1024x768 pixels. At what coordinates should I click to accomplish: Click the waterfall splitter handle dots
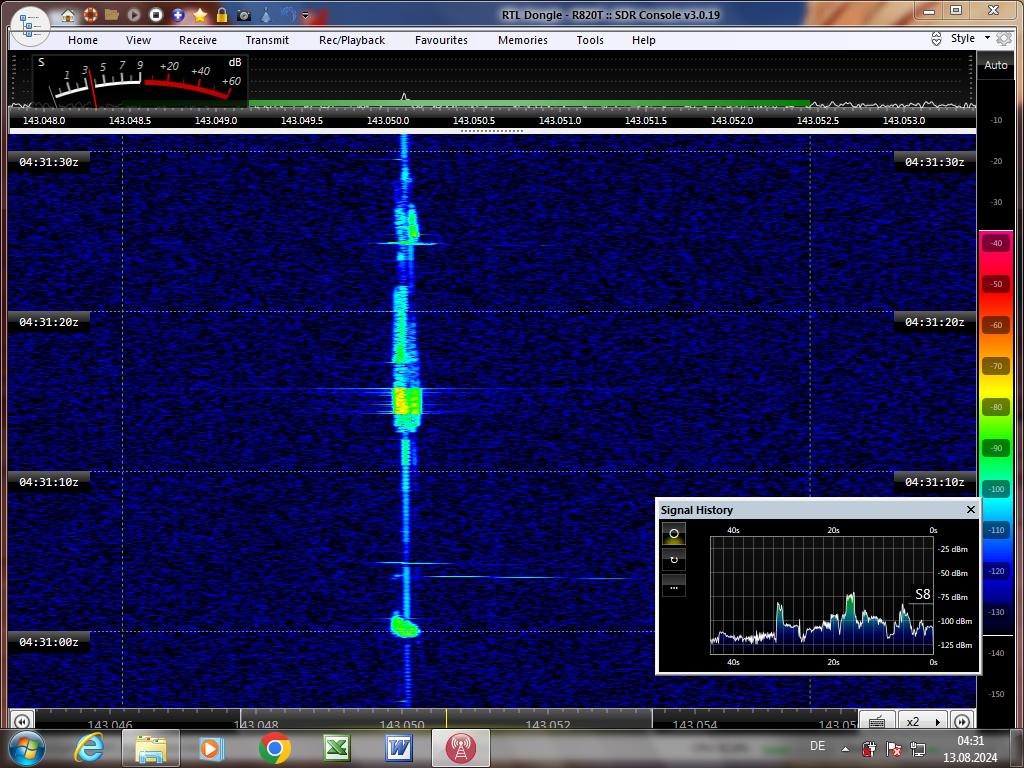492,131
